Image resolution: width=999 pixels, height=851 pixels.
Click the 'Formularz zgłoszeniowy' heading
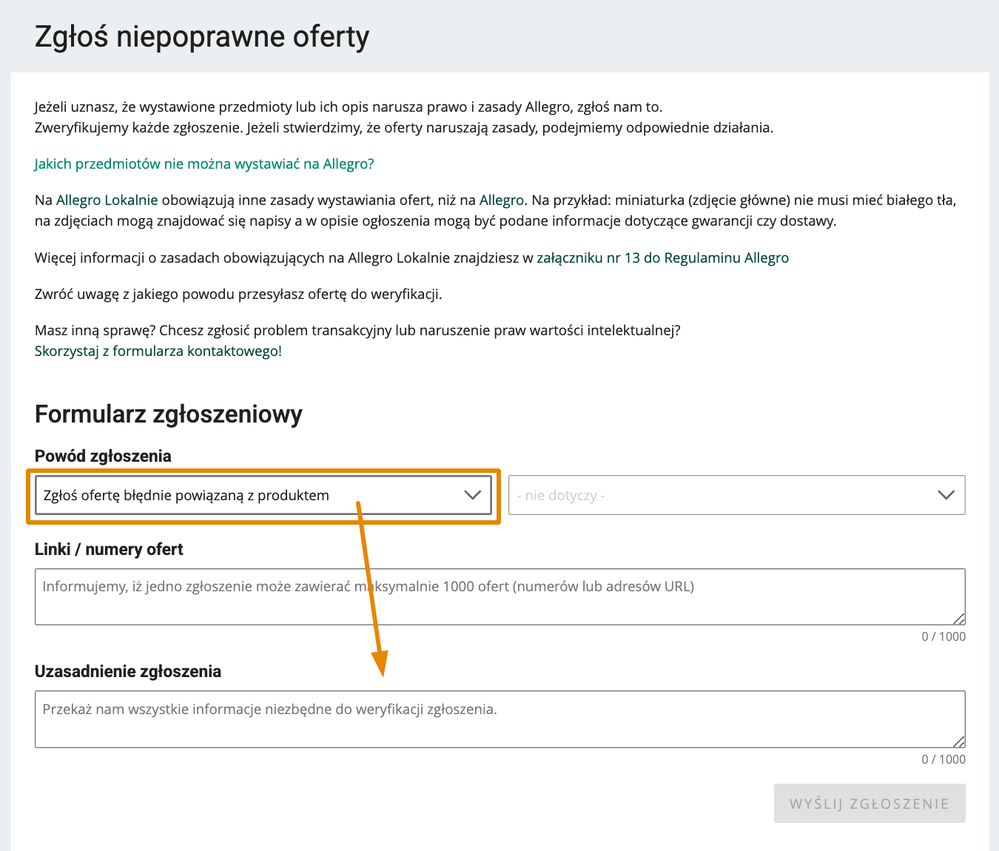click(x=168, y=414)
